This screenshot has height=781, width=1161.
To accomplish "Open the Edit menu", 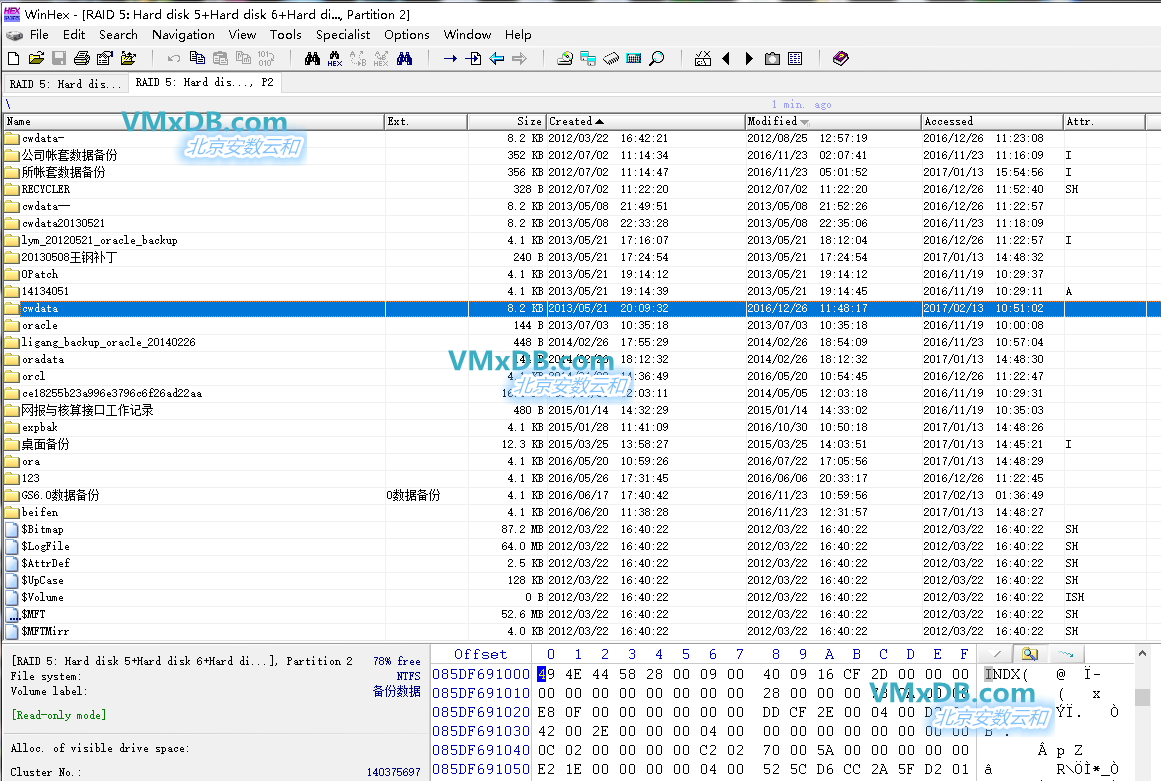I will (74, 35).
